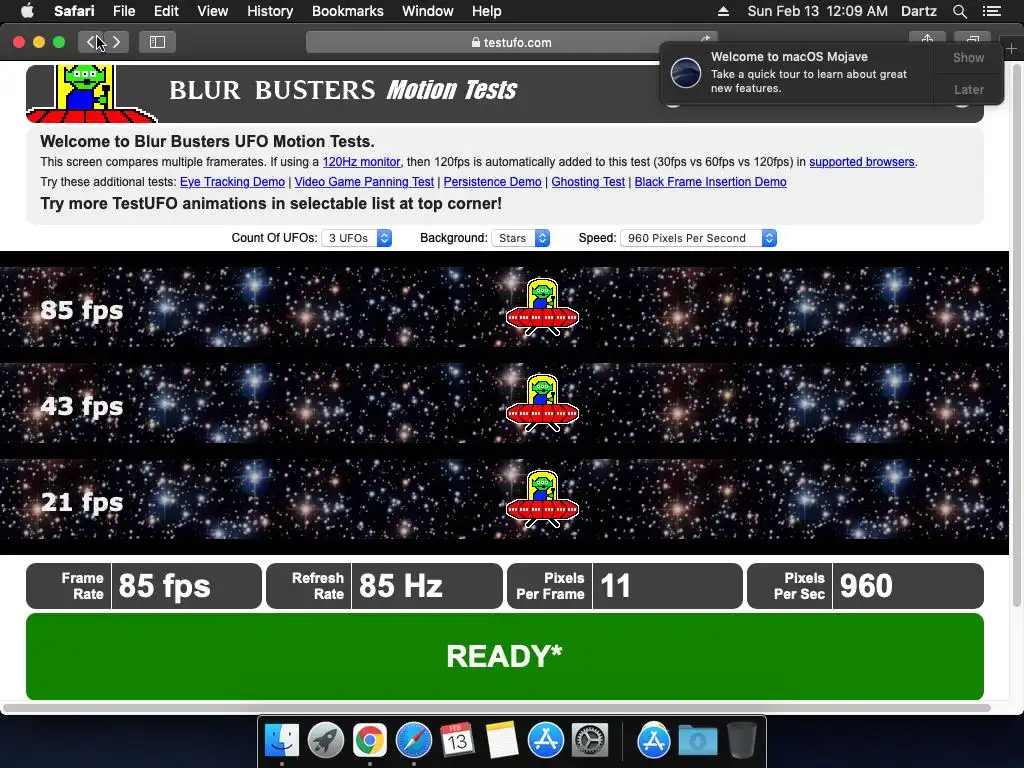Click the vertical page scrollbar
Viewport: 1024px width, 768px height.
(1017, 334)
